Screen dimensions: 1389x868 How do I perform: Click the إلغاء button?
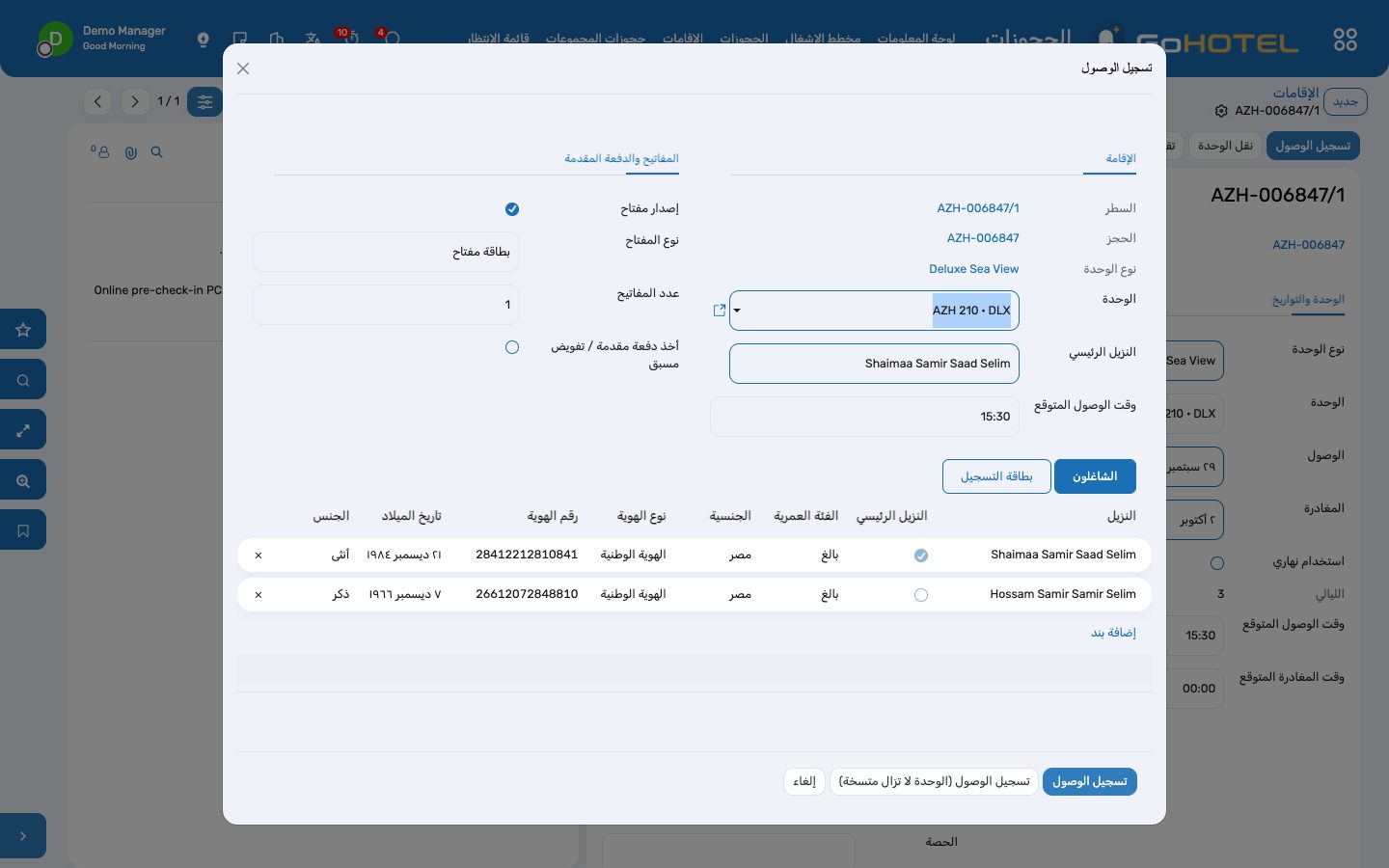(804, 781)
